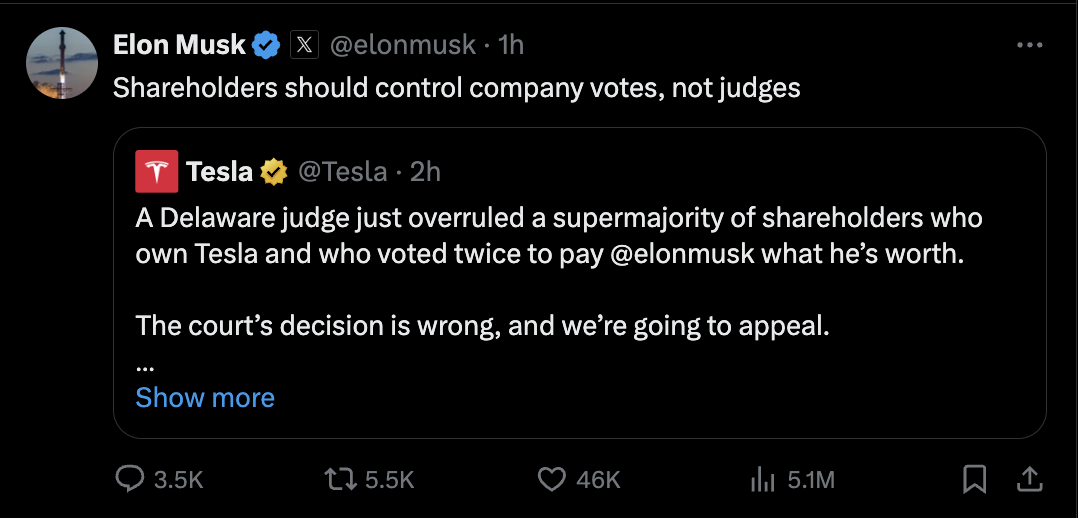This screenshot has width=1078, height=518.
Task: Click the @Tesla handle
Action: click(342, 172)
